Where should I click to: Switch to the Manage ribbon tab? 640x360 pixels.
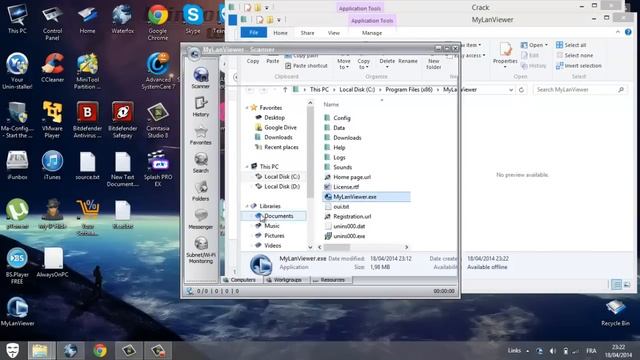(x=372, y=33)
